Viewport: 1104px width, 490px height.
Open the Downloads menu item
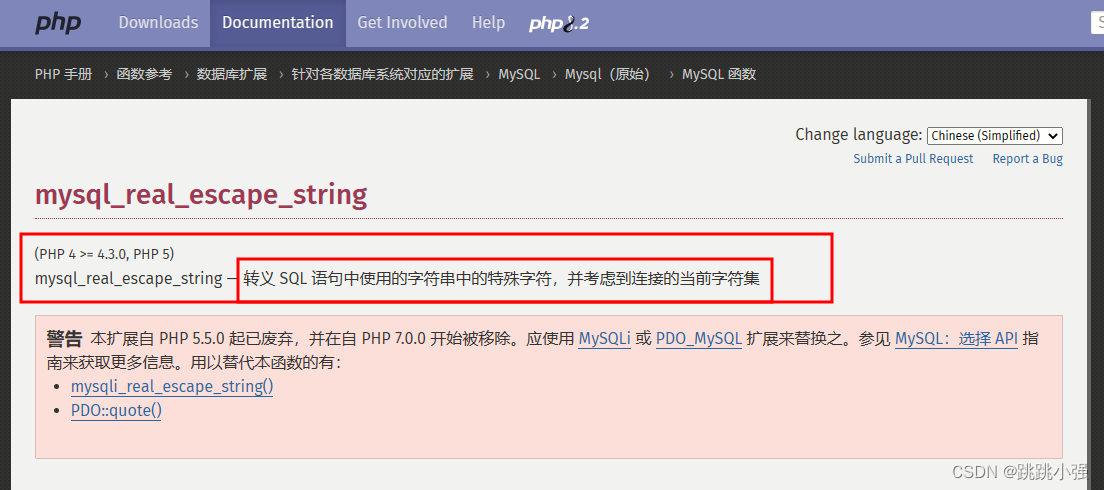pos(158,23)
